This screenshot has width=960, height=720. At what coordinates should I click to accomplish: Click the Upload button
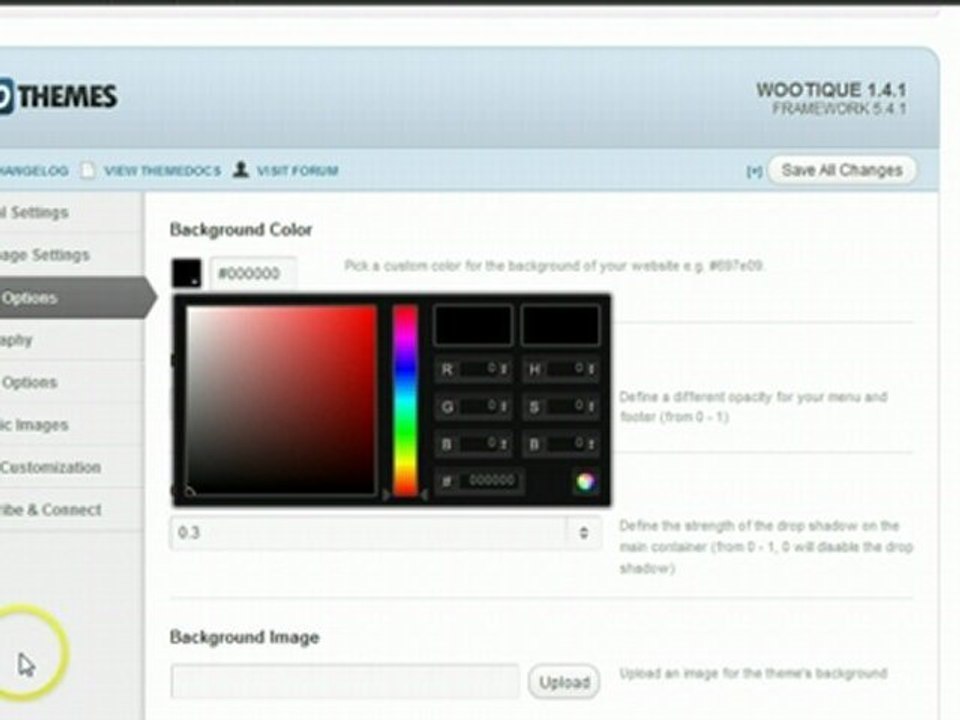564,681
